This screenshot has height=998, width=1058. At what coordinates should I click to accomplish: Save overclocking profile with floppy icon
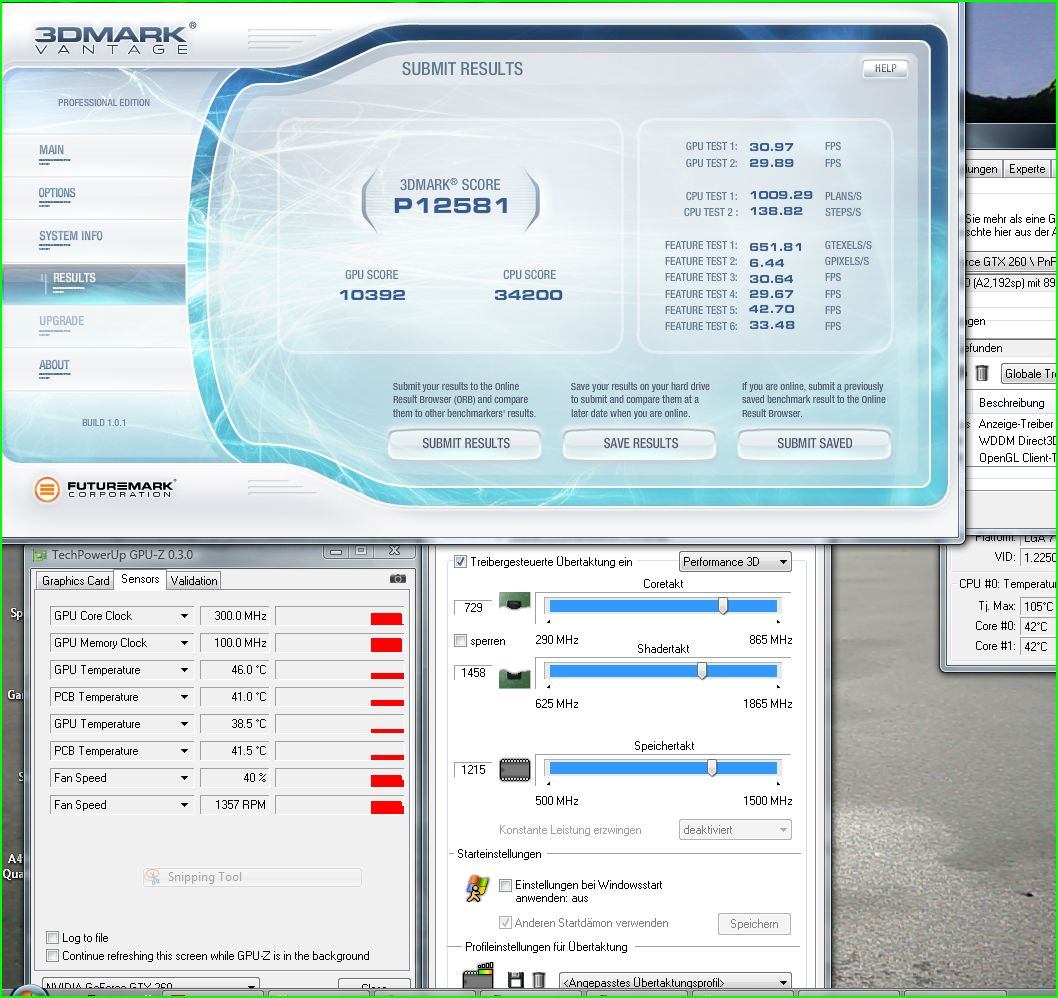516,980
